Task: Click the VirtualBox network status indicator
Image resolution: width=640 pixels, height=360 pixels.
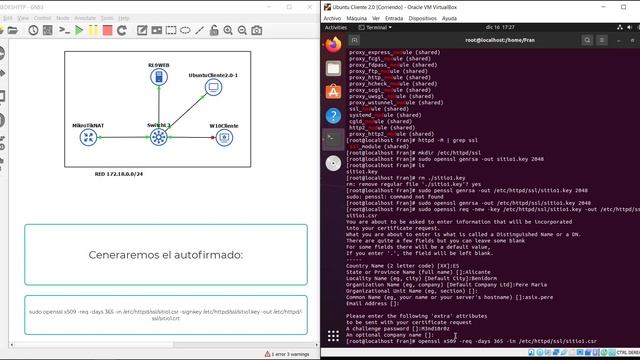Action: tap(556, 352)
